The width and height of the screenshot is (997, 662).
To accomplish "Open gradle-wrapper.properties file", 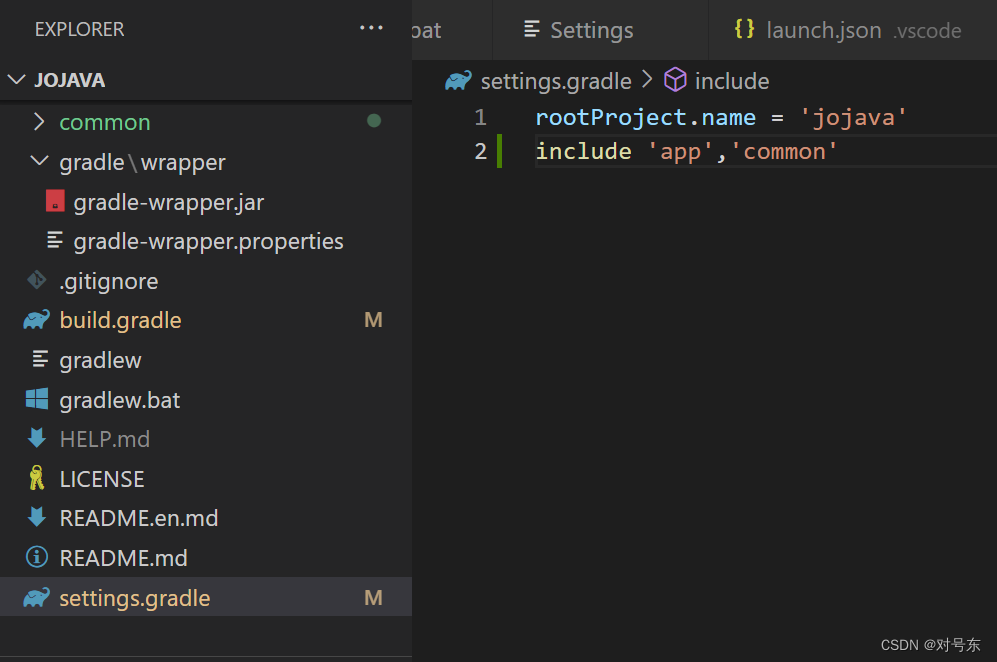I will click(x=208, y=241).
